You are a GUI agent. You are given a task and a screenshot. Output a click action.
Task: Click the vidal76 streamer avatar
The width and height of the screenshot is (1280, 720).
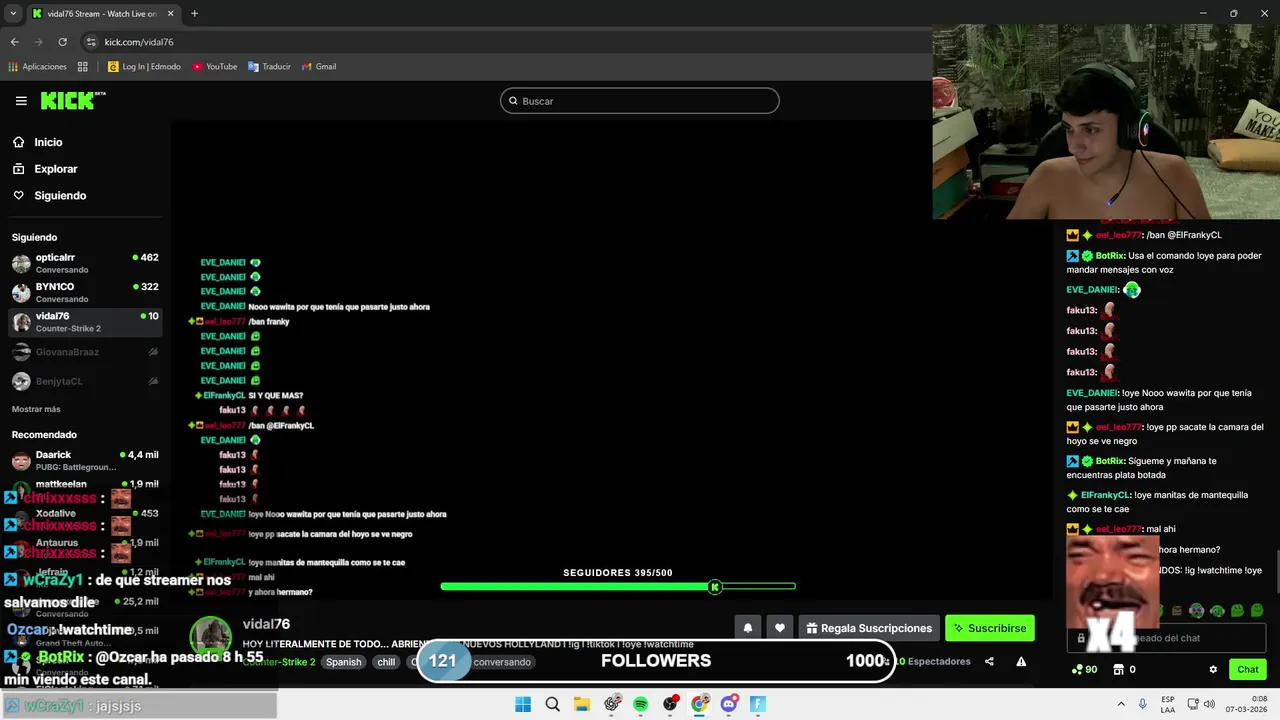[211, 638]
